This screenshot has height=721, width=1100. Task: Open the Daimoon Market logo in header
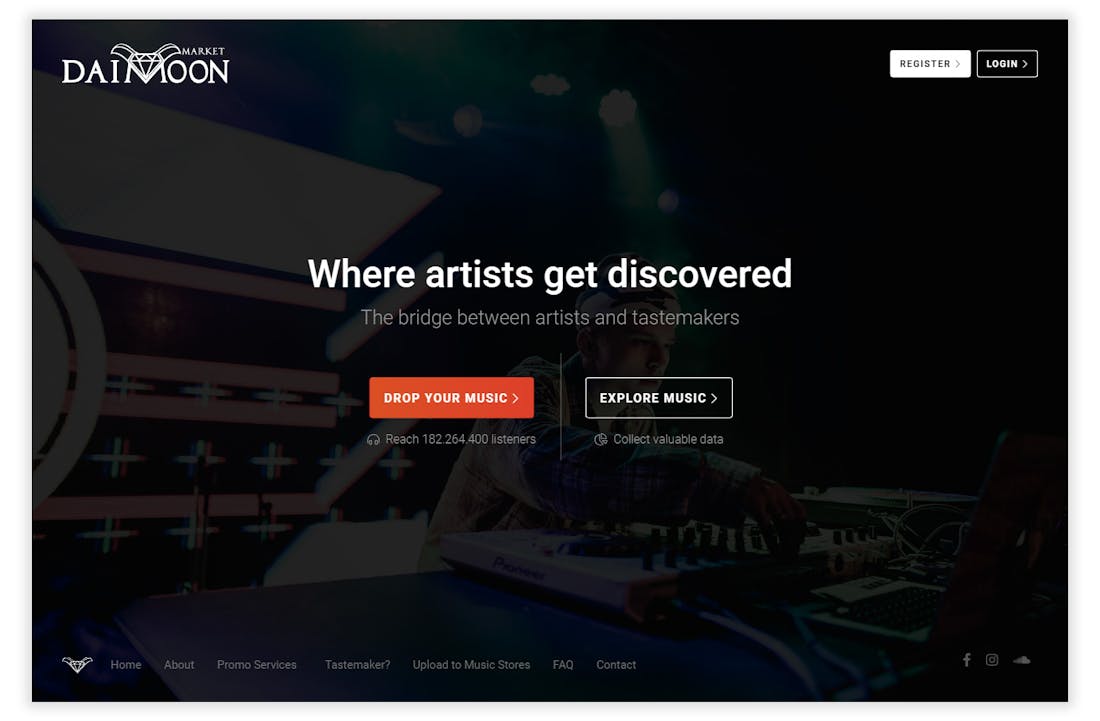click(145, 65)
